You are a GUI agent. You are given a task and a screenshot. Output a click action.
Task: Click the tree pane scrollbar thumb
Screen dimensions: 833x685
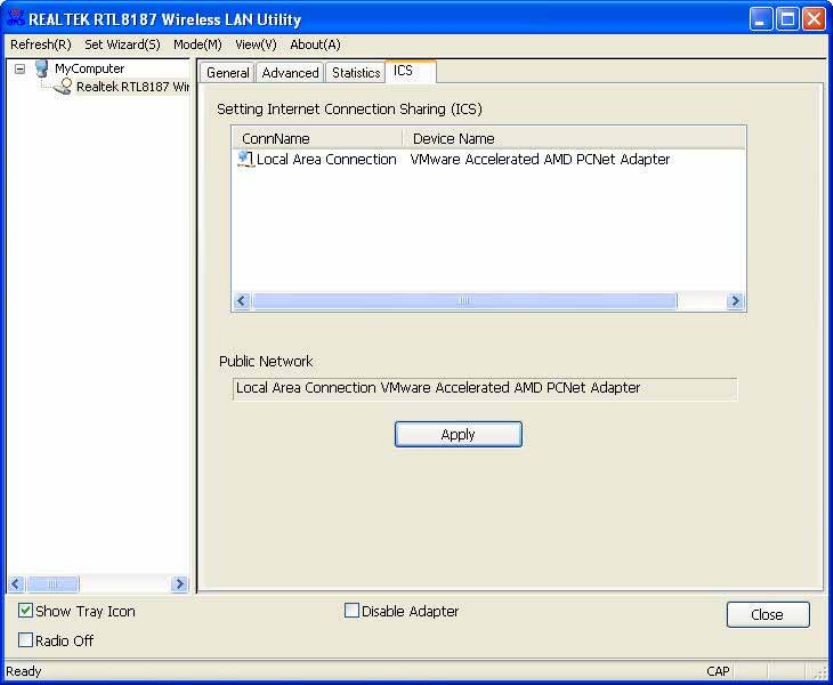point(53,584)
